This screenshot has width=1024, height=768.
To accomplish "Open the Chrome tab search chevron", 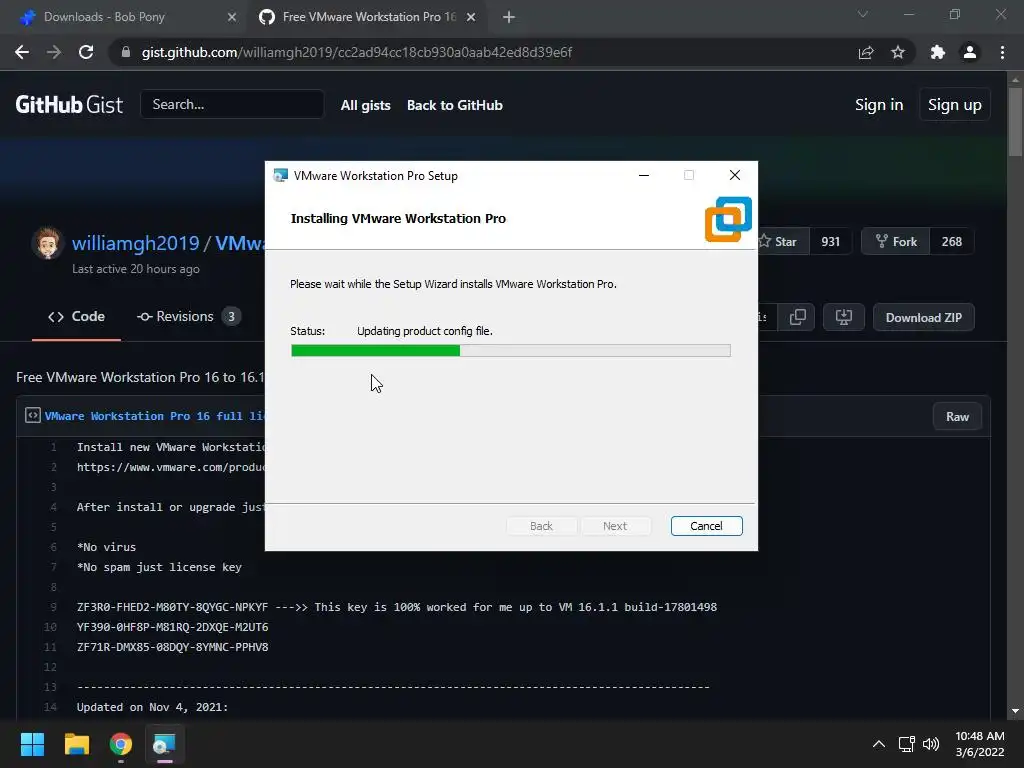I will (x=863, y=14).
